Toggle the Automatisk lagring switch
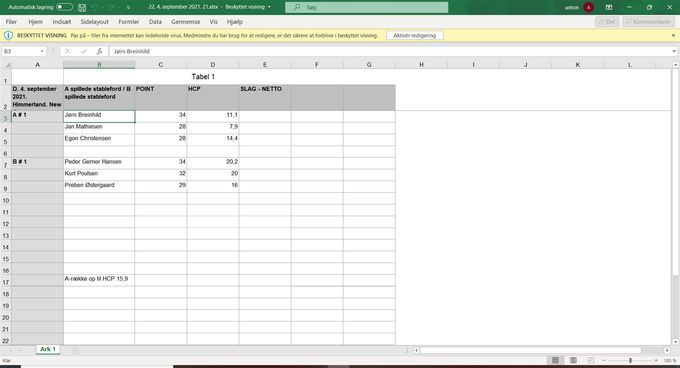The width and height of the screenshot is (680, 368). [x=64, y=7]
